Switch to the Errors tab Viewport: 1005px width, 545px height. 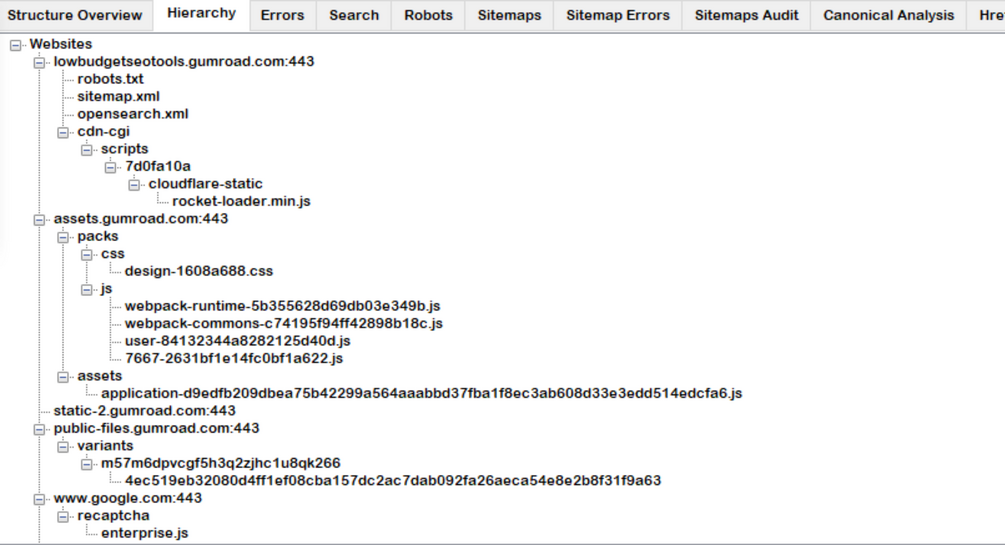[x=282, y=15]
